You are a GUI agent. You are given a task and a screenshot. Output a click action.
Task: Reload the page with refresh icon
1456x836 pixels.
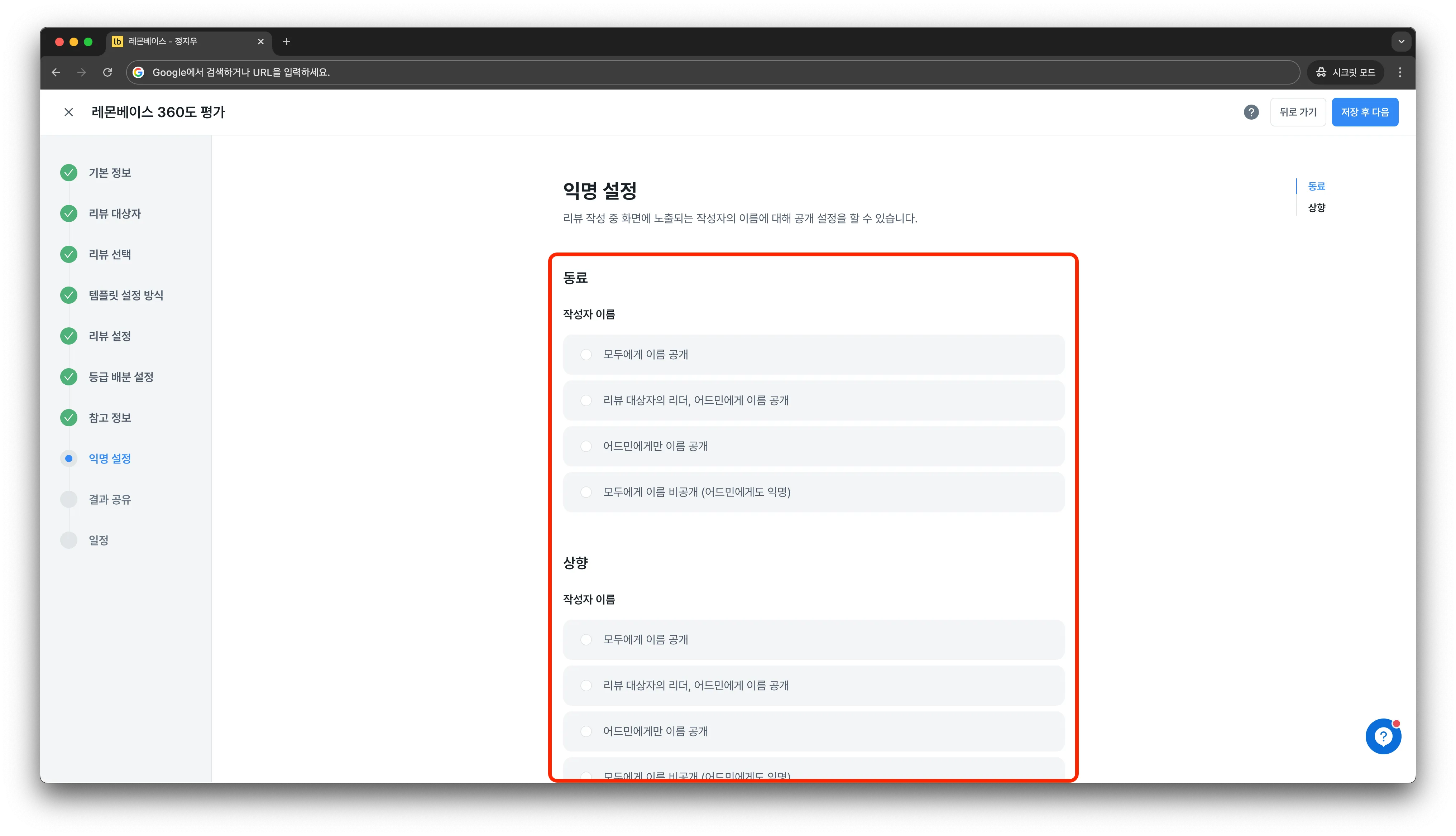pos(107,72)
